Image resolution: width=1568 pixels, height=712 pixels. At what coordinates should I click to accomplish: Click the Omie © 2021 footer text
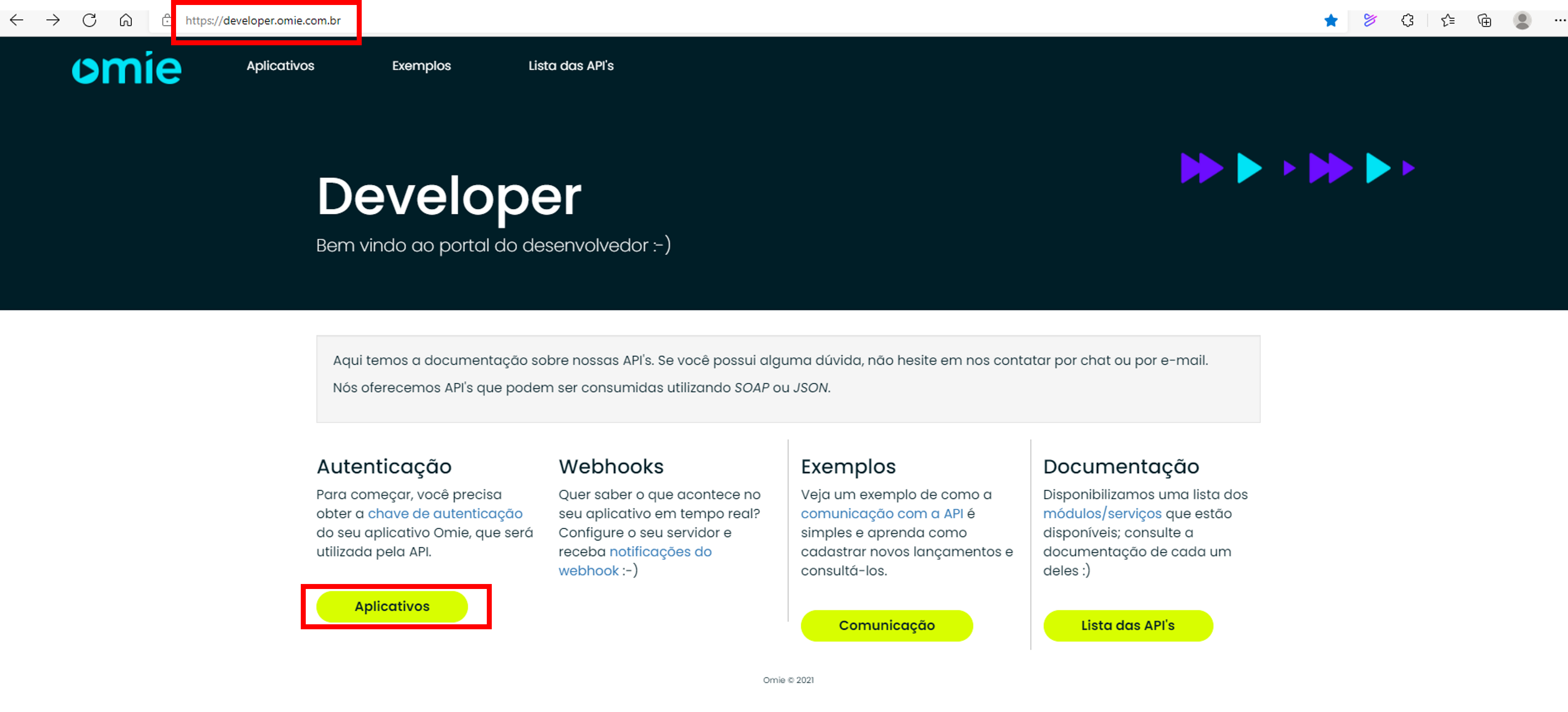[788, 680]
